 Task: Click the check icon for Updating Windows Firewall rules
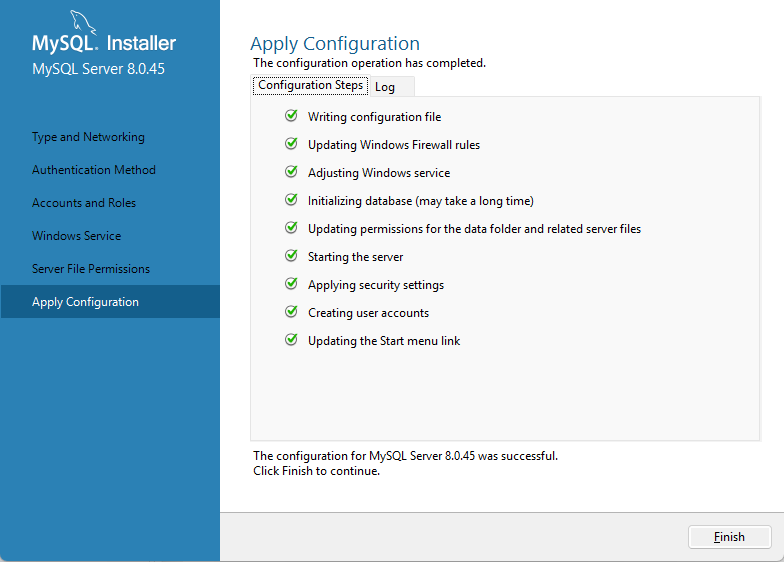pos(292,144)
